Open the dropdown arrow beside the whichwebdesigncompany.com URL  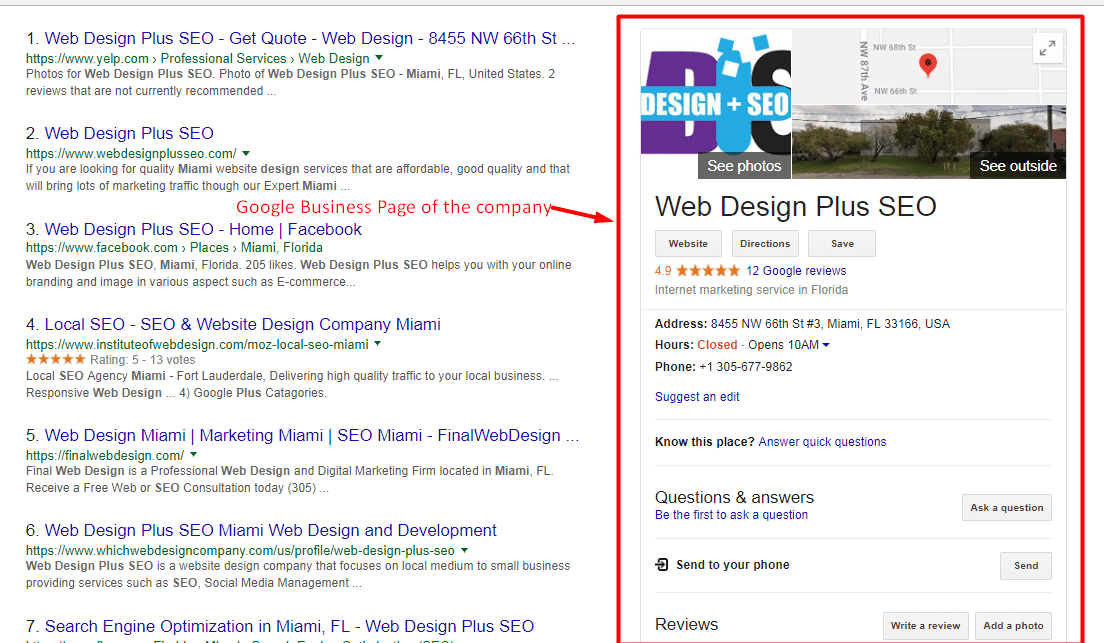pos(464,550)
